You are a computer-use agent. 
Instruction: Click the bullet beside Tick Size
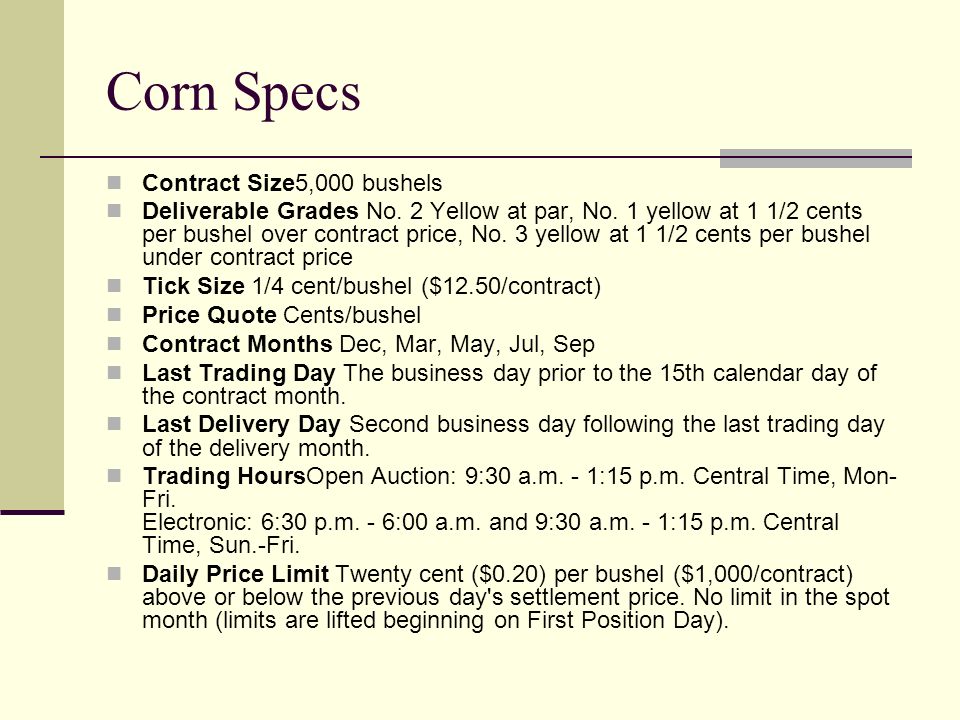[114, 285]
